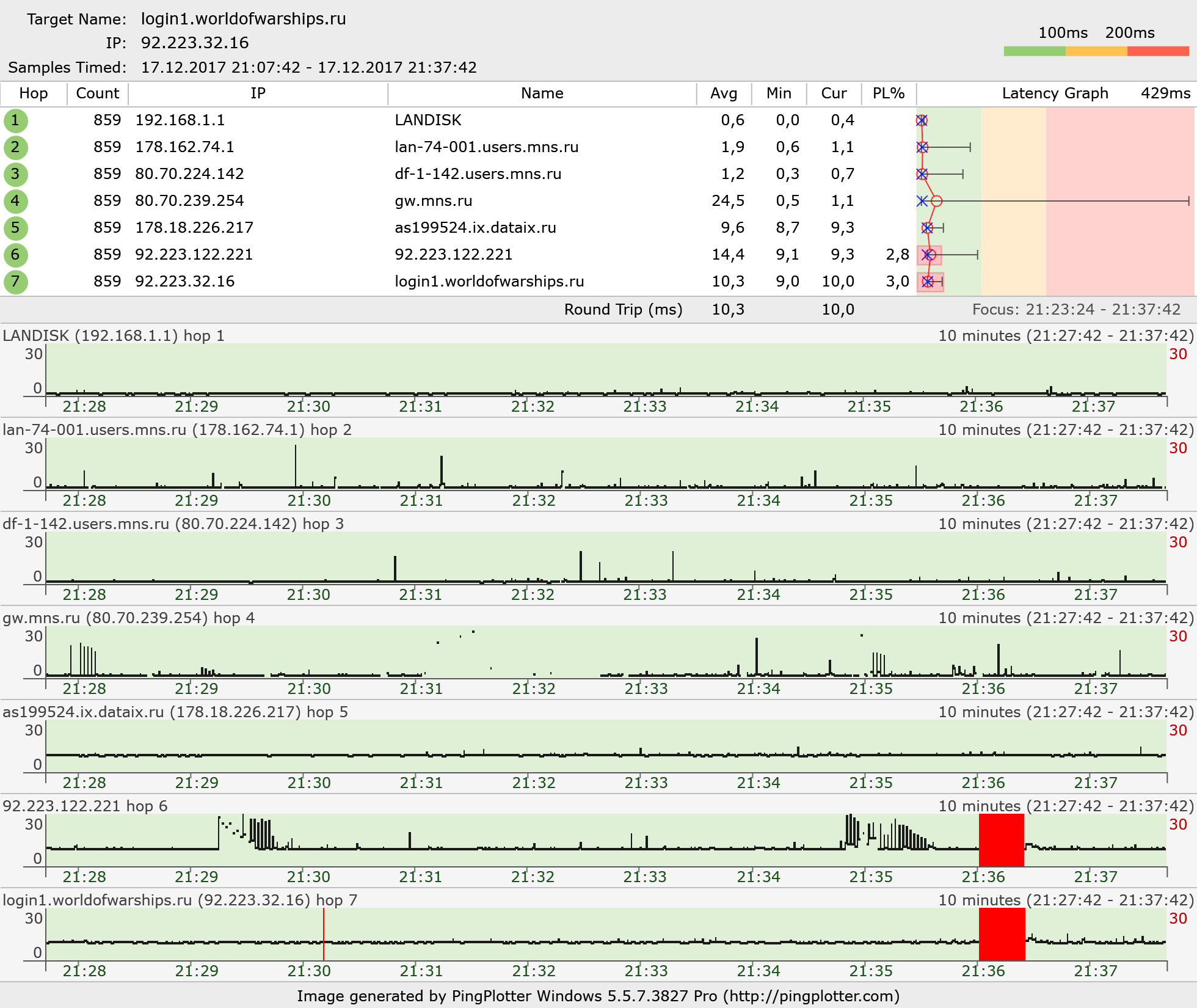The width and height of the screenshot is (1197, 1008).
Task: Click the red legend color bar
Action: 1158,51
